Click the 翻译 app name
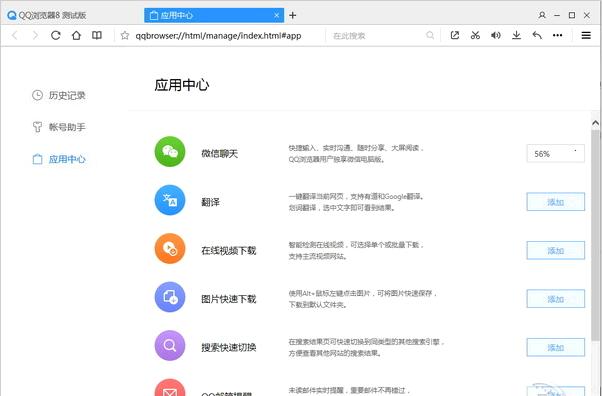 pos(210,202)
